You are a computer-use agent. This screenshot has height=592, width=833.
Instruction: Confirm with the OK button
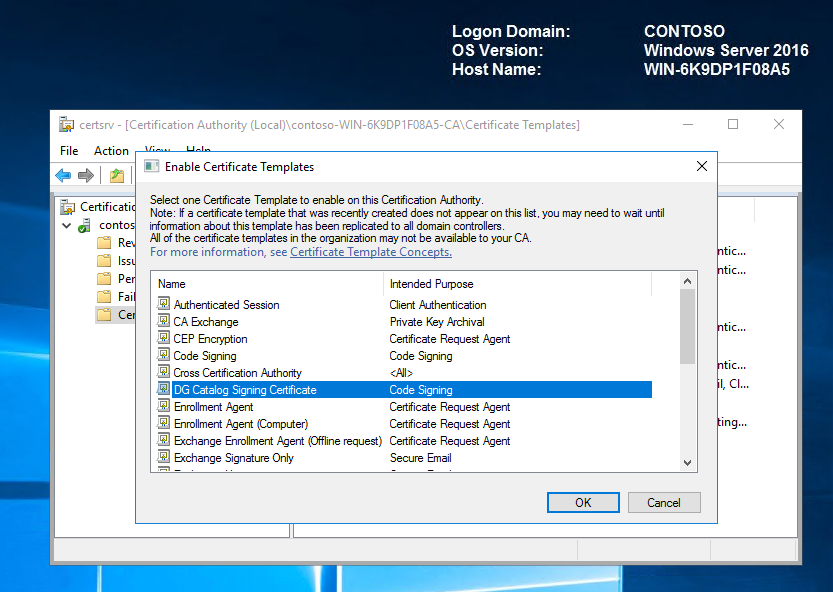click(x=583, y=502)
